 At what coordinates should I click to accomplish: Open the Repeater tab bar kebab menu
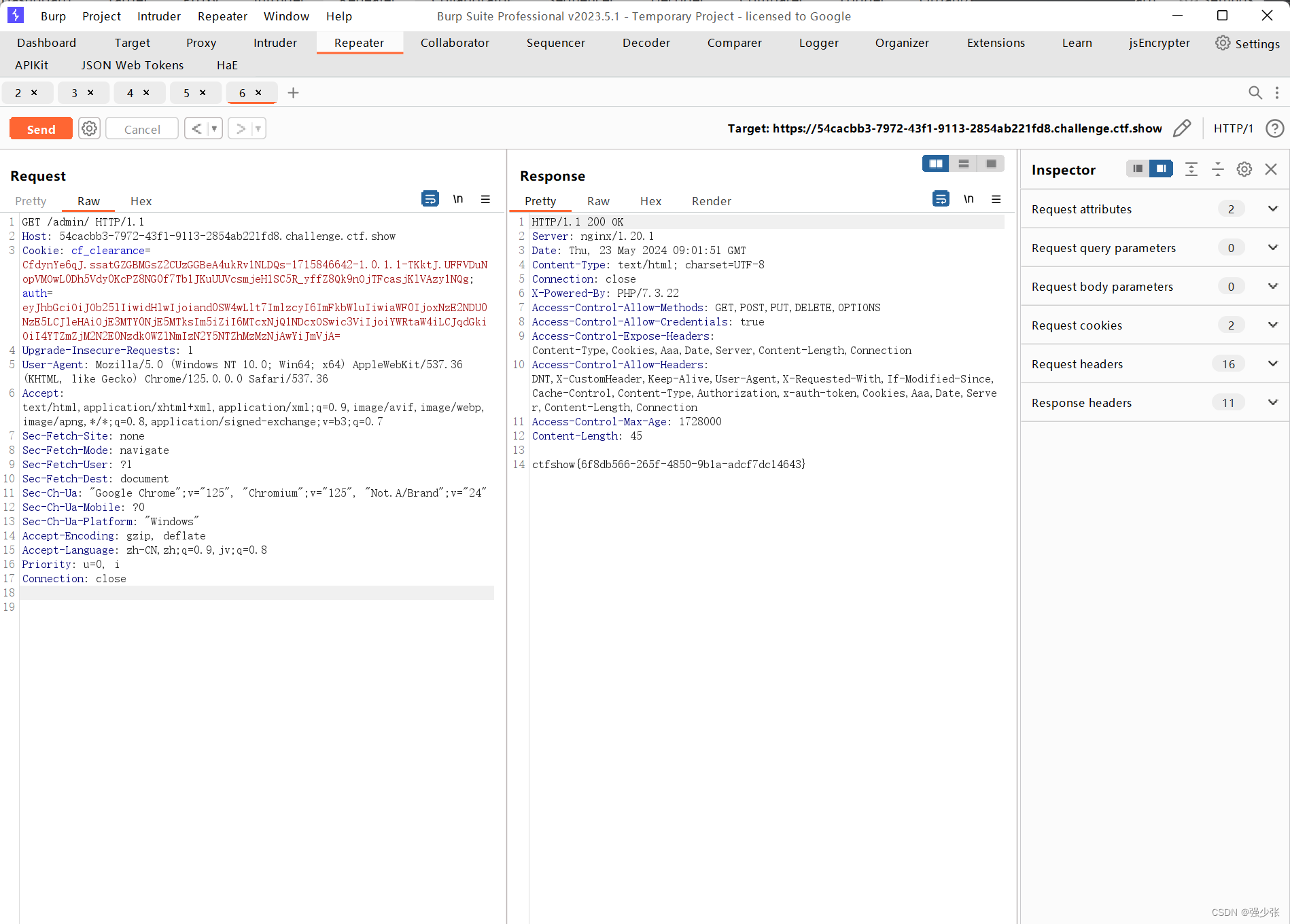[x=1277, y=93]
